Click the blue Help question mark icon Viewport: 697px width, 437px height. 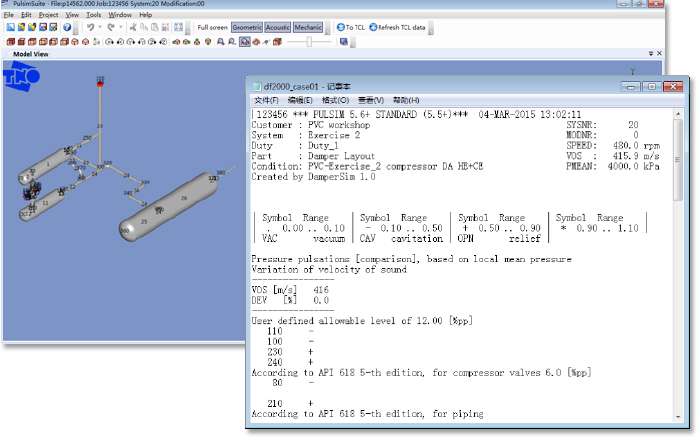coord(67,28)
